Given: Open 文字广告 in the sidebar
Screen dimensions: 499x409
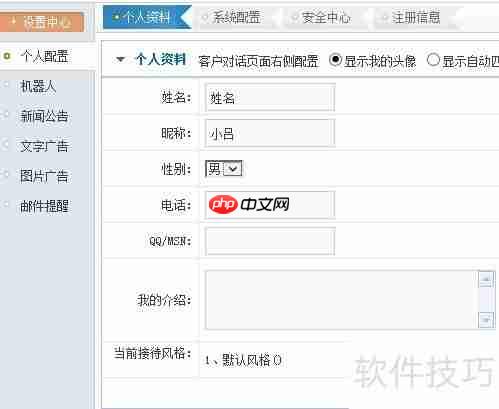Looking at the screenshot, I should click(x=44, y=146).
